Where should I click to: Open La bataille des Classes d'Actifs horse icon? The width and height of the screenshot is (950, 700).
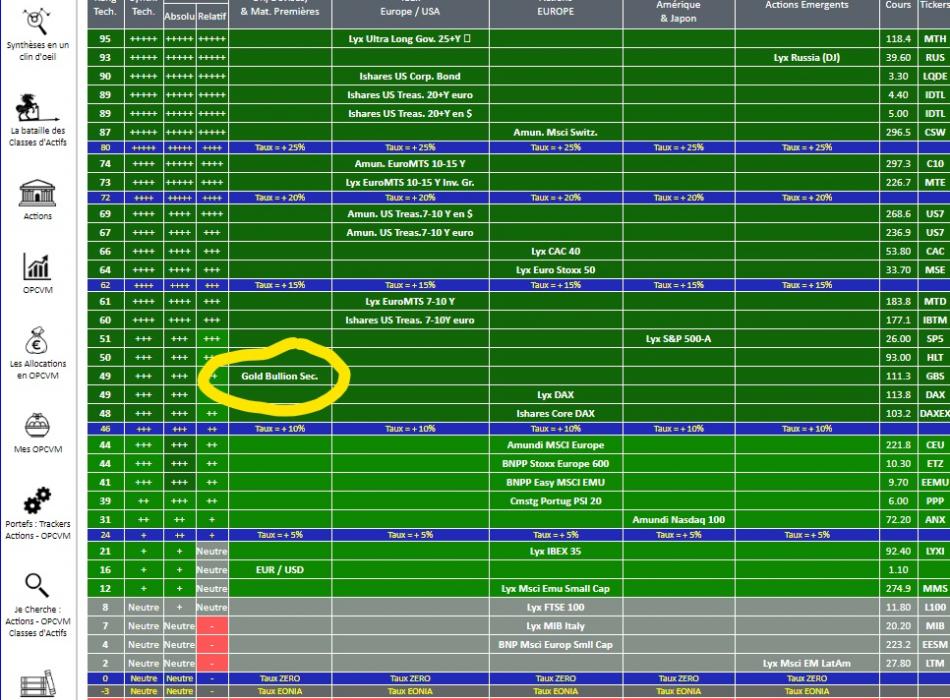click(x=37, y=108)
